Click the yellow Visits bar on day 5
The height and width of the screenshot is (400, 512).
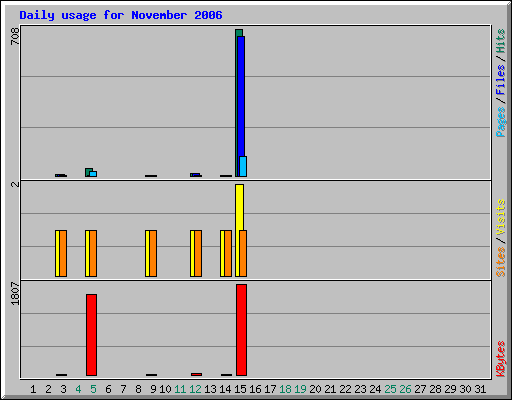pyautogui.click(x=87, y=253)
